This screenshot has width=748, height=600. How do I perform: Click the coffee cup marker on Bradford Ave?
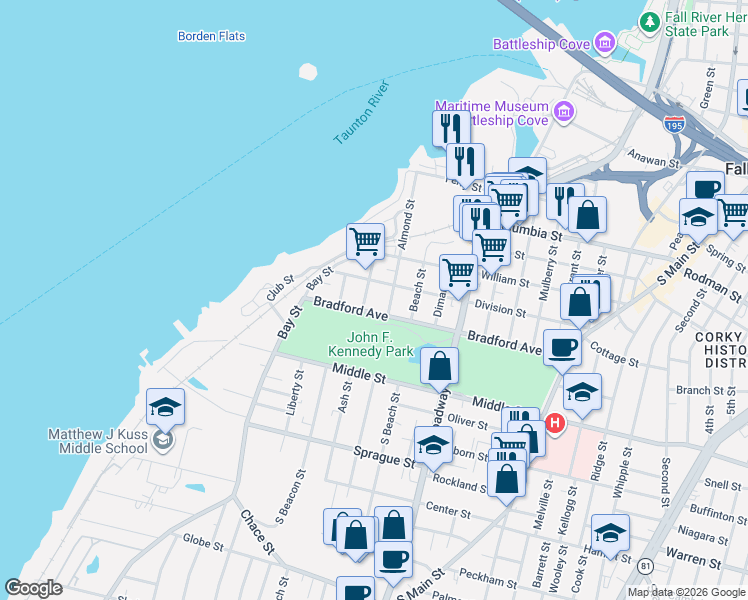[x=562, y=349]
